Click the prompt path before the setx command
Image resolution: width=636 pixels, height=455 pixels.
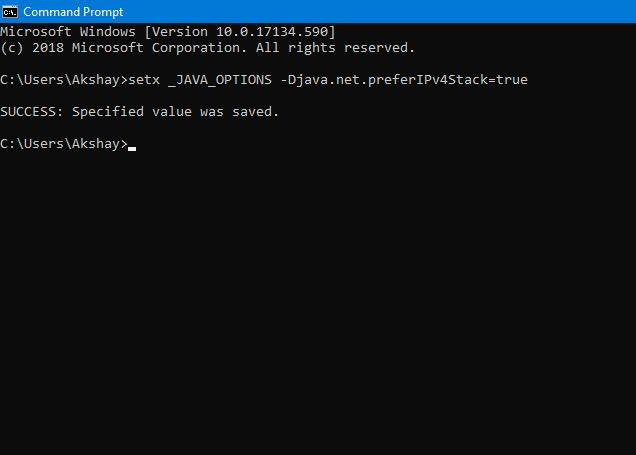(64, 80)
